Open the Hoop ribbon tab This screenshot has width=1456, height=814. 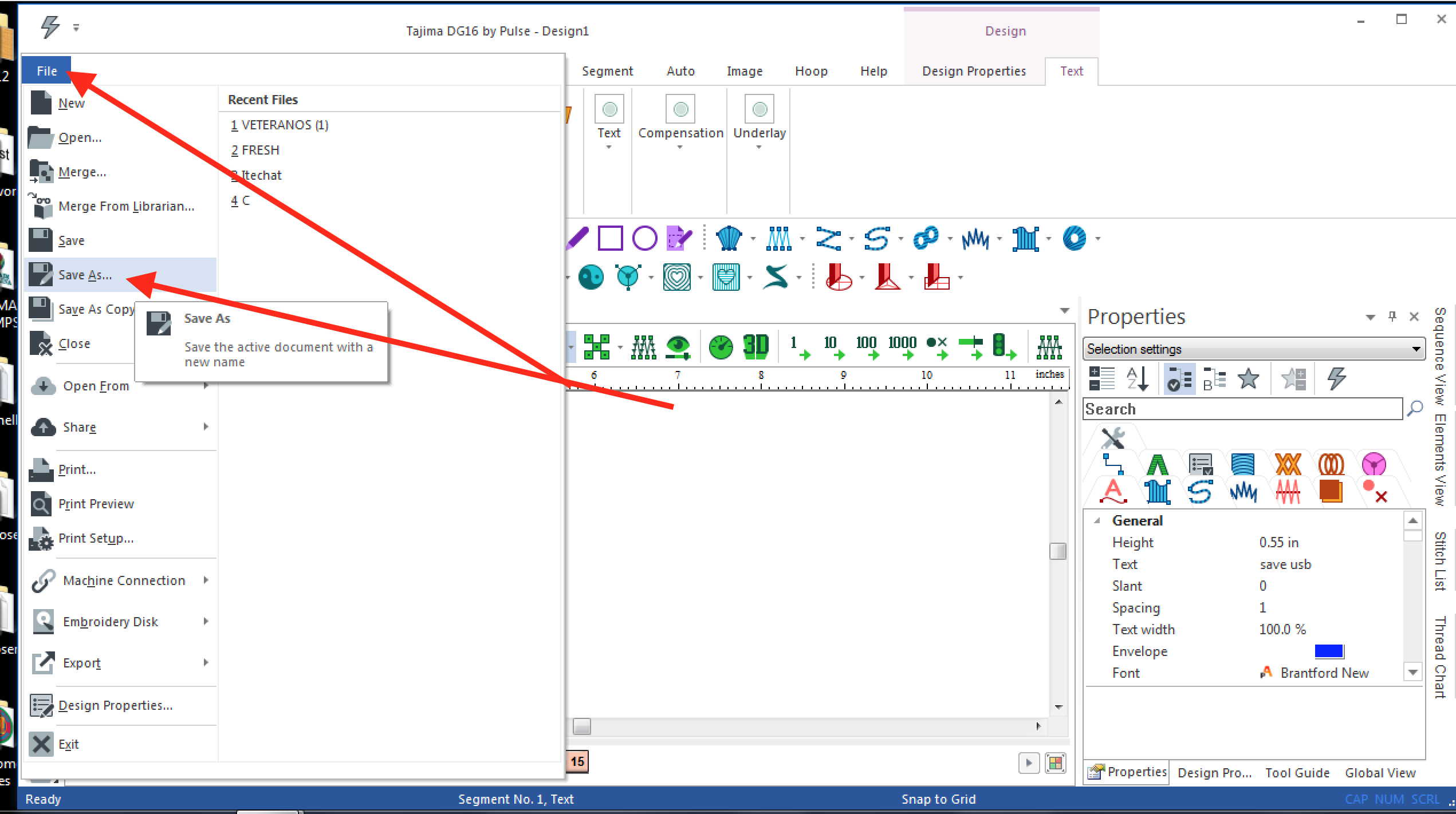coord(811,71)
